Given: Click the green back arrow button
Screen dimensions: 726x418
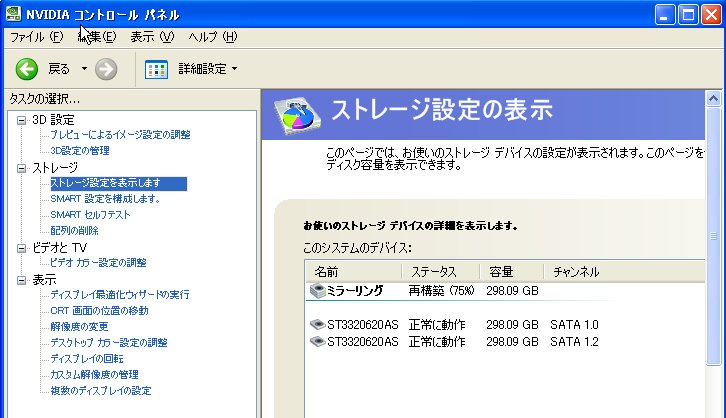Looking at the screenshot, I should (26, 69).
